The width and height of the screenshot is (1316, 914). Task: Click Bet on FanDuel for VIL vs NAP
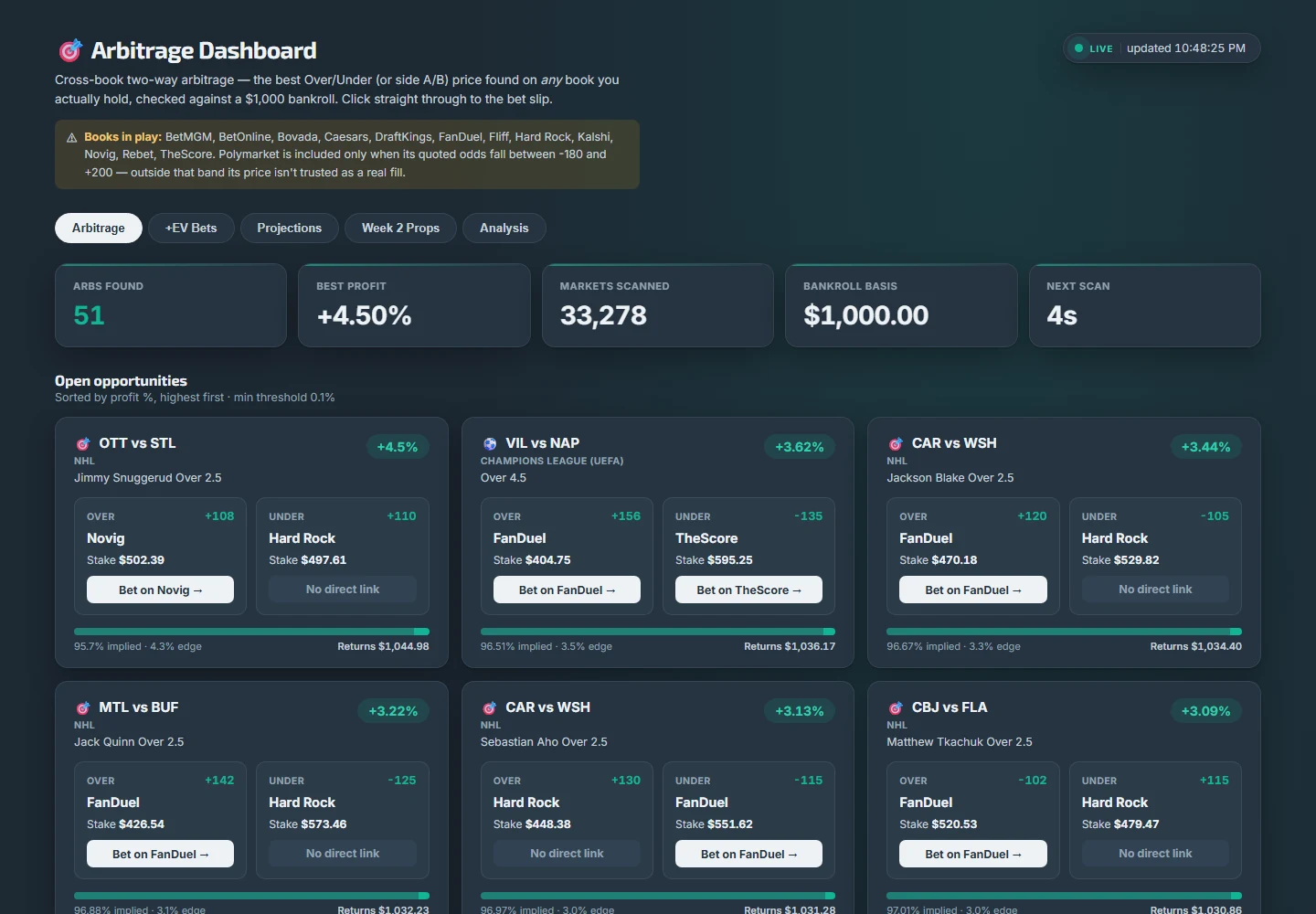[567, 590]
